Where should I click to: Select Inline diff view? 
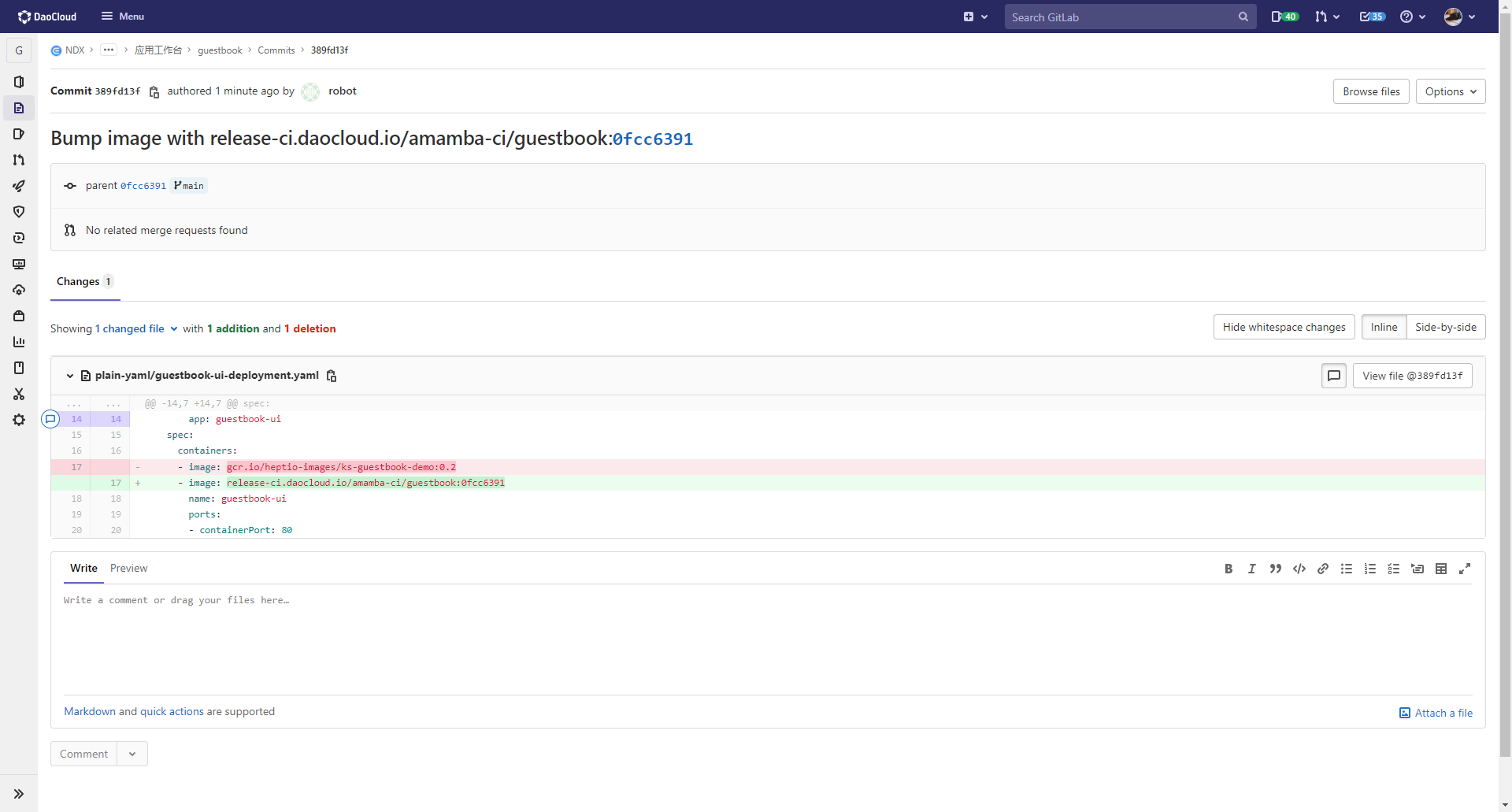pyautogui.click(x=1384, y=327)
